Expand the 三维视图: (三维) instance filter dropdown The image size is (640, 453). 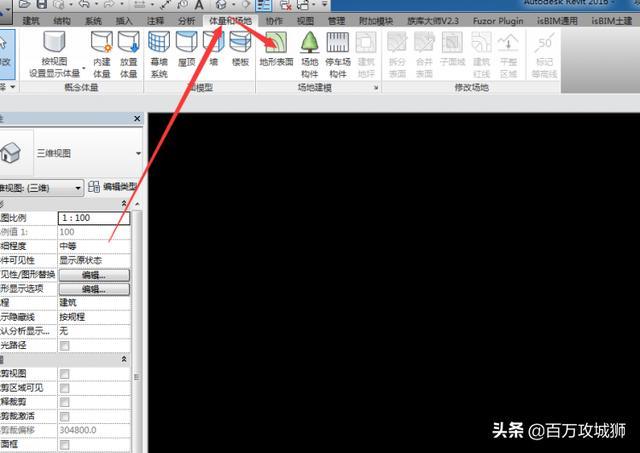[78, 187]
